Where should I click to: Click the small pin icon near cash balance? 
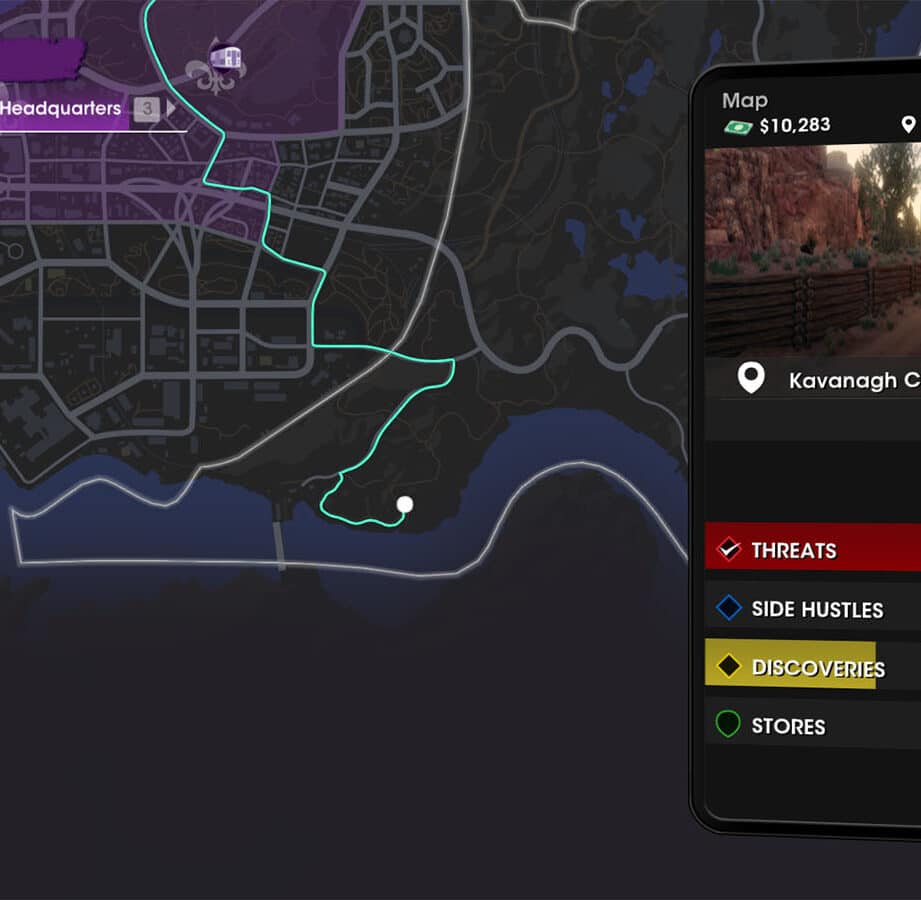tap(908, 124)
